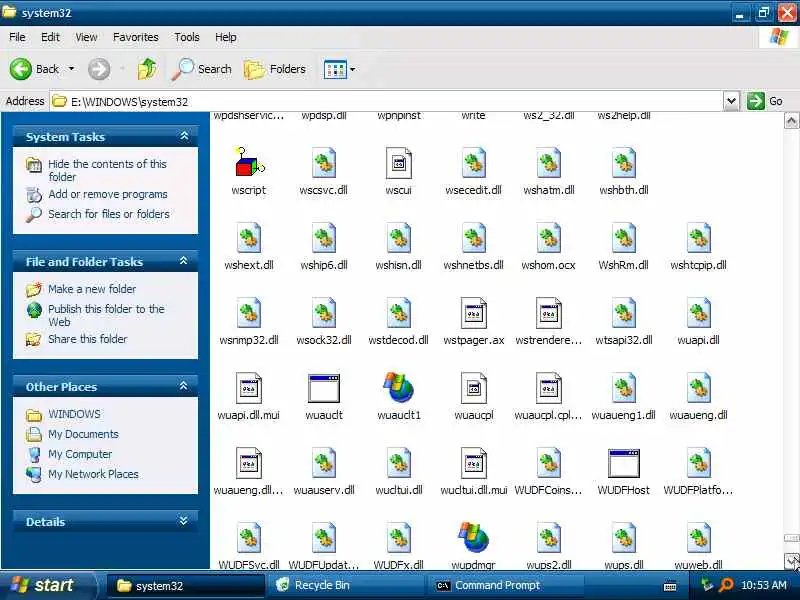
Task: Open the Start menu
Action: pos(46,585)
